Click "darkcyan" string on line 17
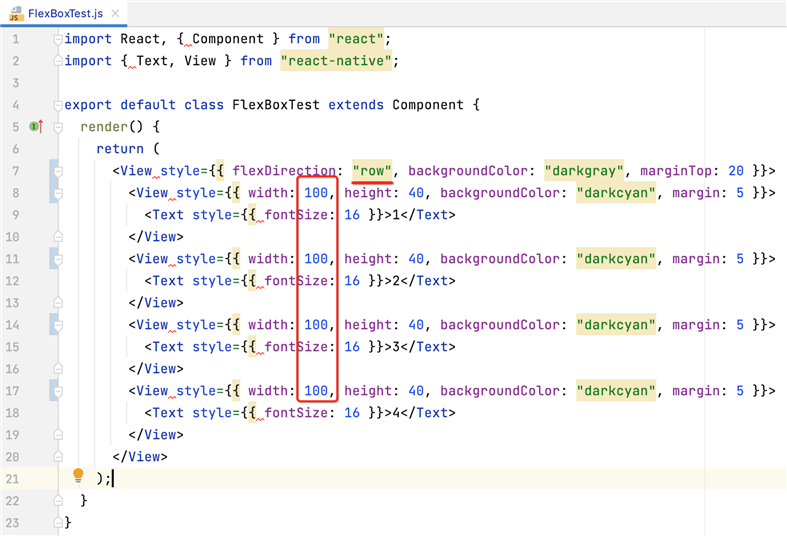 tap(616, 390)
